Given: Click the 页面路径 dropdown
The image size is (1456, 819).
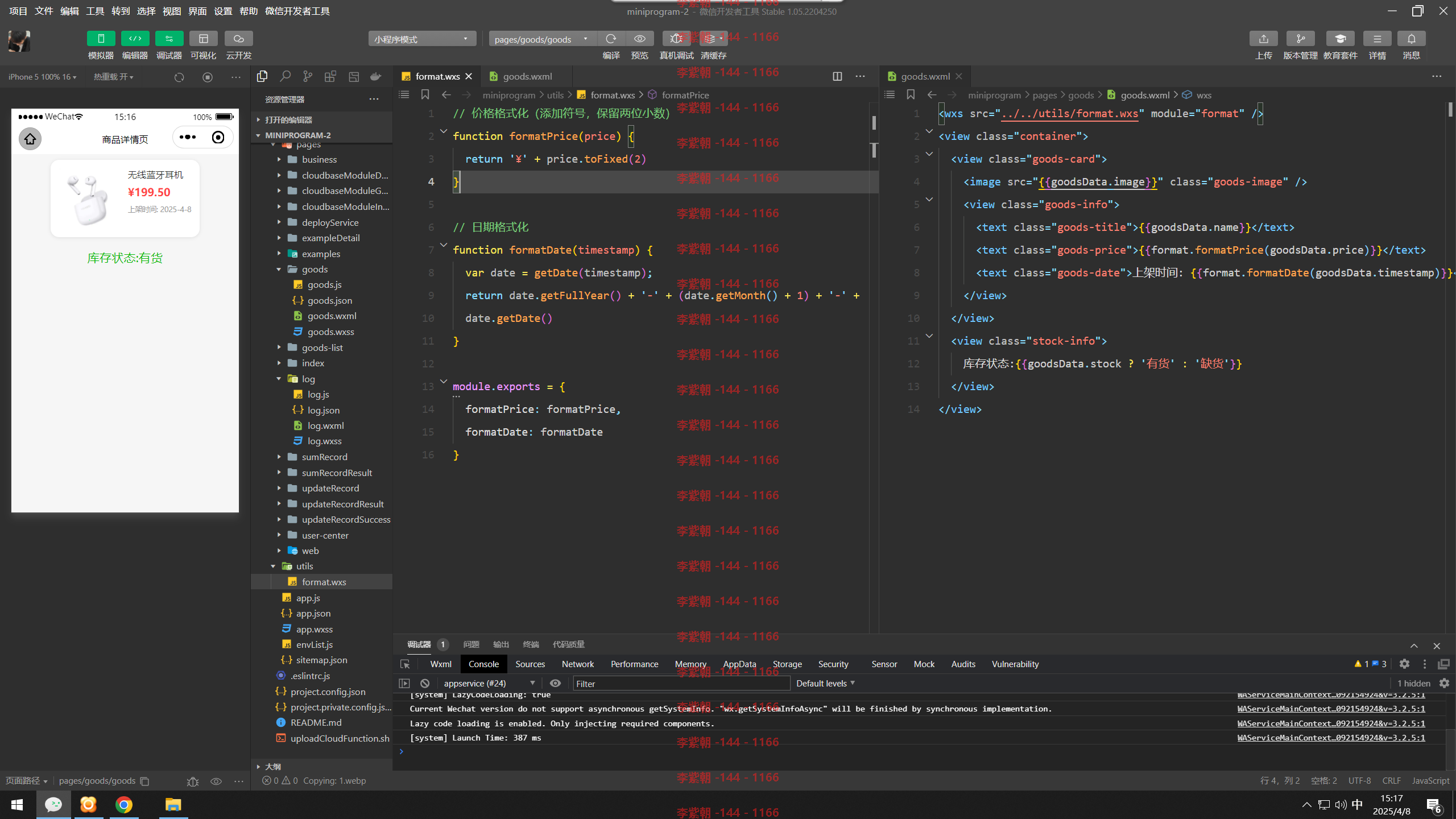Looking at the screenshot, I should coord(26,781).
